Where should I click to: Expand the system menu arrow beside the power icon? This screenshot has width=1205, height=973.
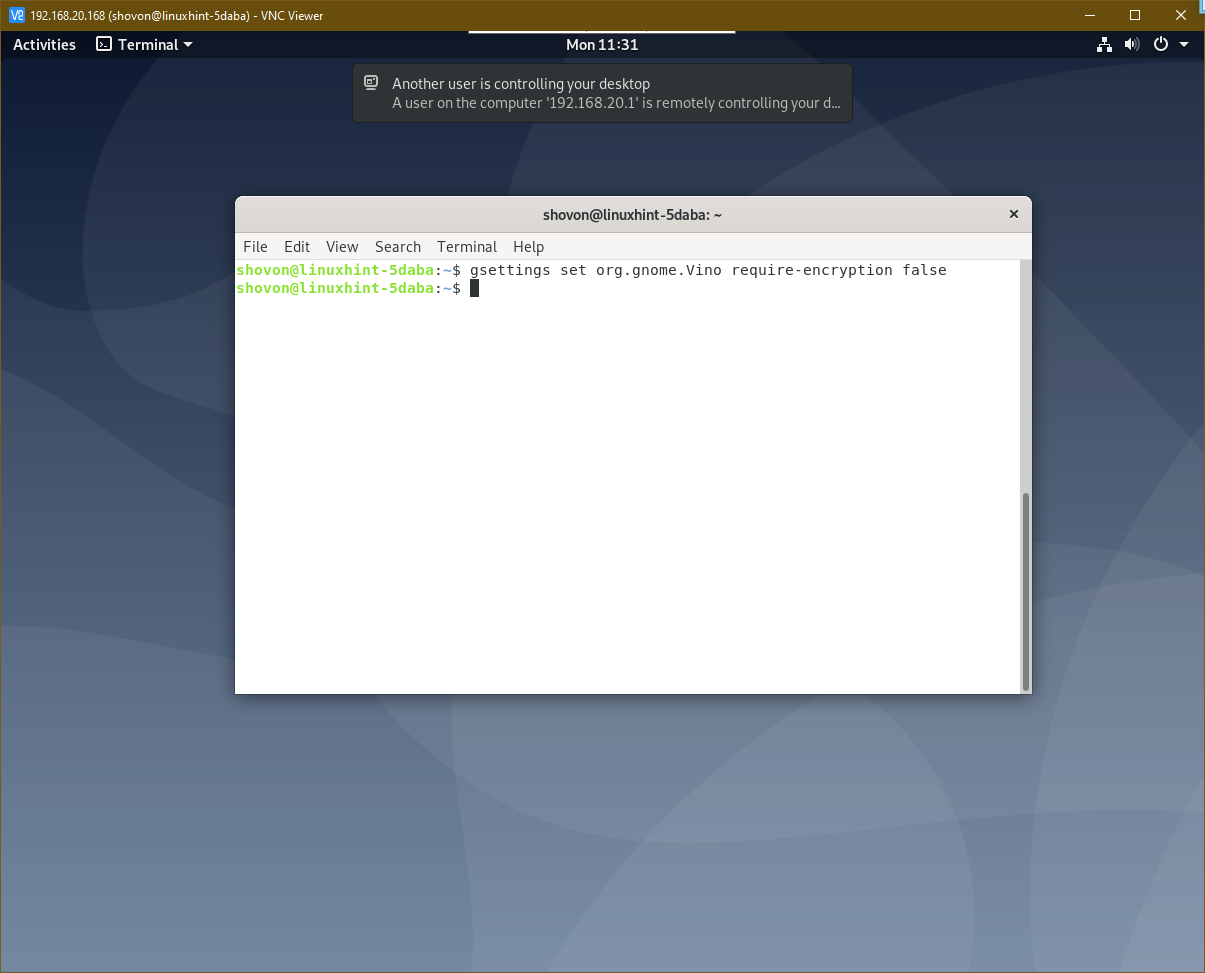pos(1184,44)
